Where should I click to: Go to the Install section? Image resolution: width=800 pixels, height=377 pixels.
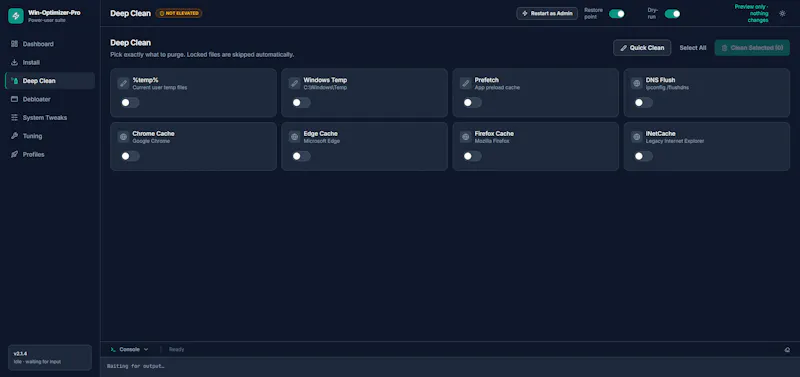tap(50, 62)
